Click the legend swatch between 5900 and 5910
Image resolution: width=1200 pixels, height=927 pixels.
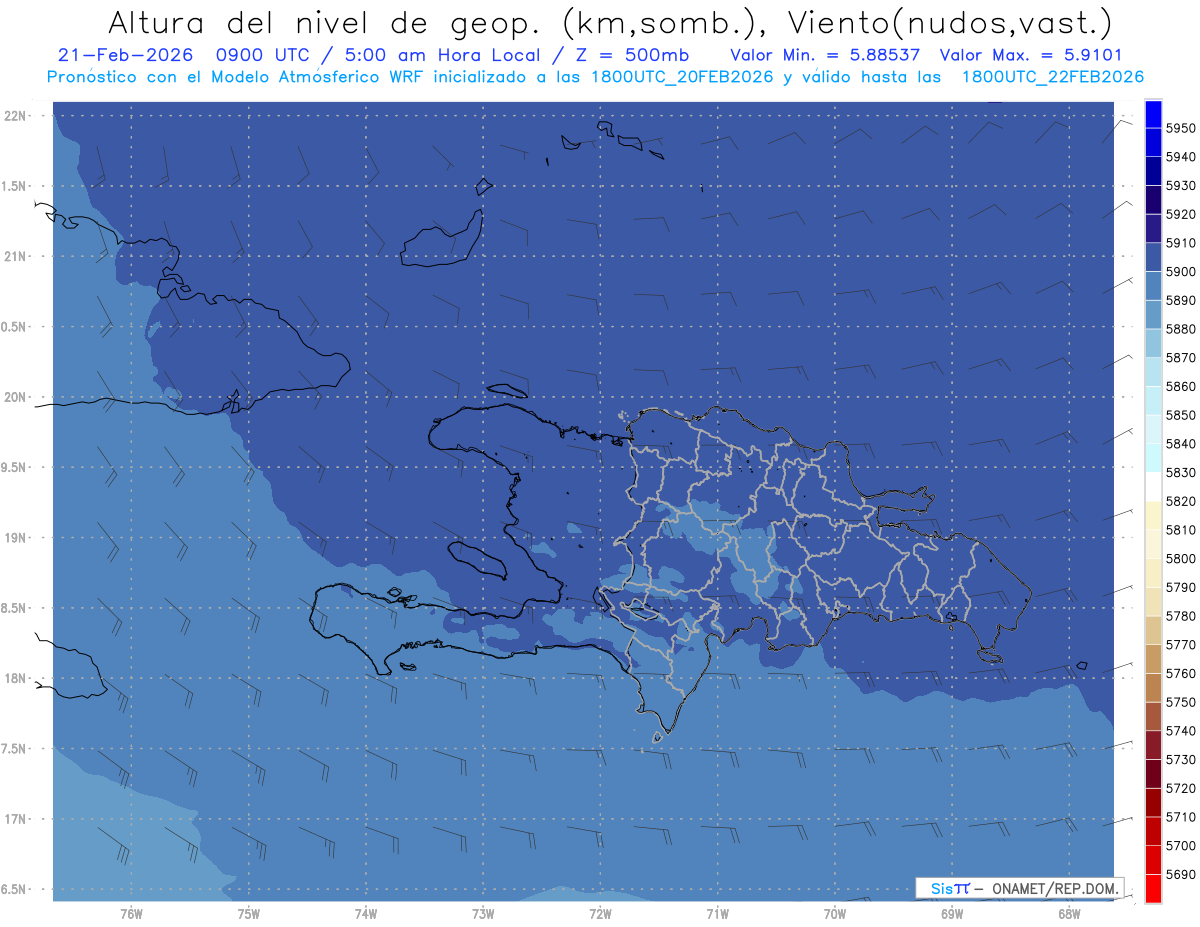pos(1153,257)
